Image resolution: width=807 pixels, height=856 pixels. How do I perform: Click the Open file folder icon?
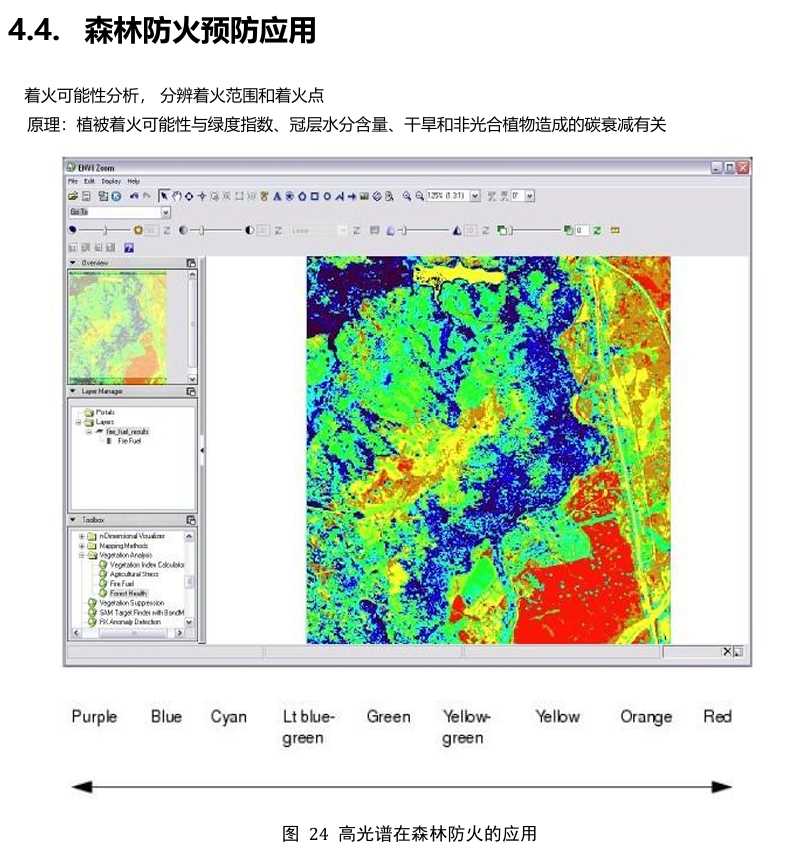73,197
